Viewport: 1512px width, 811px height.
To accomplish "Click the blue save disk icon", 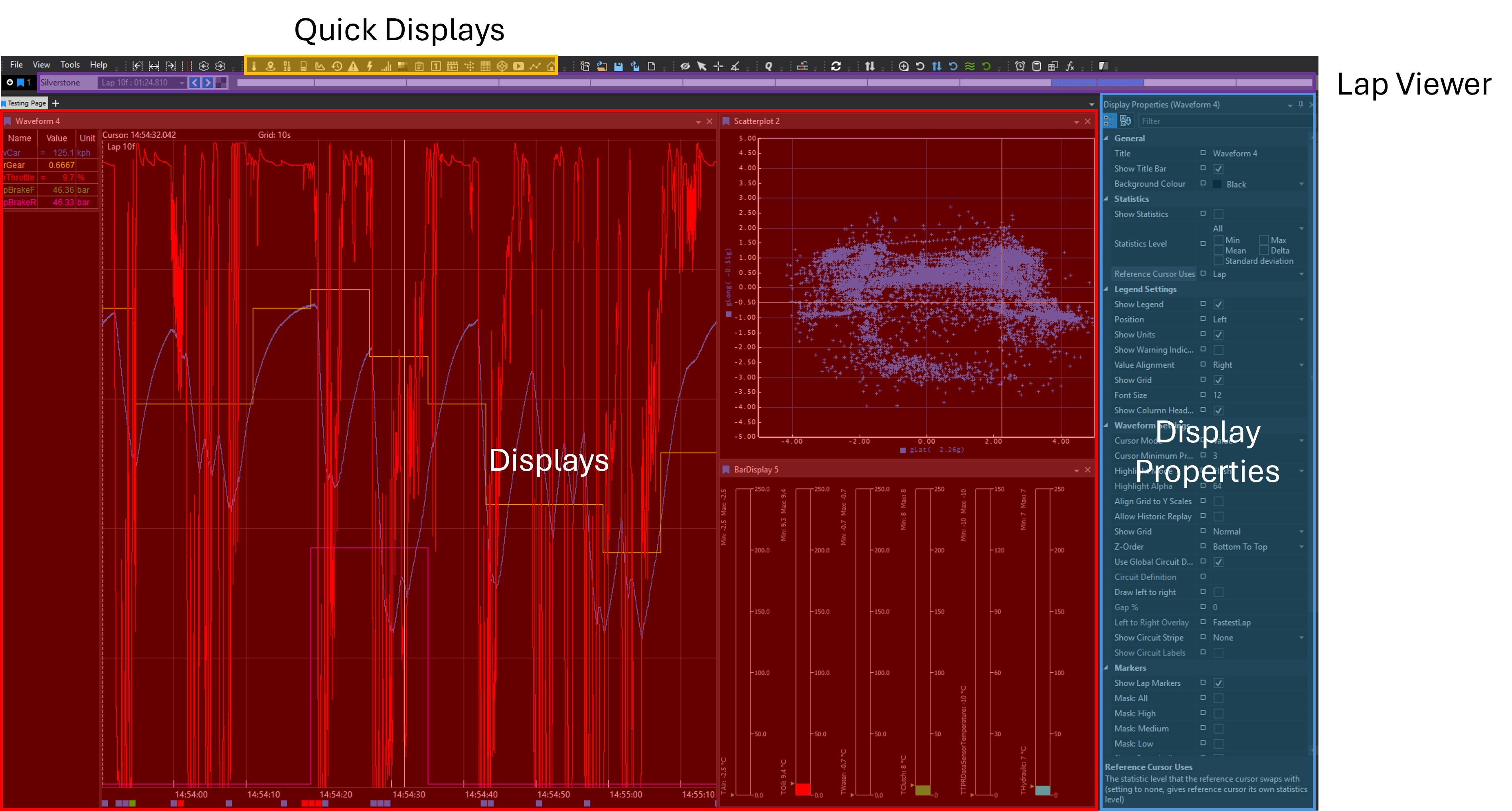I will (618, 66).
